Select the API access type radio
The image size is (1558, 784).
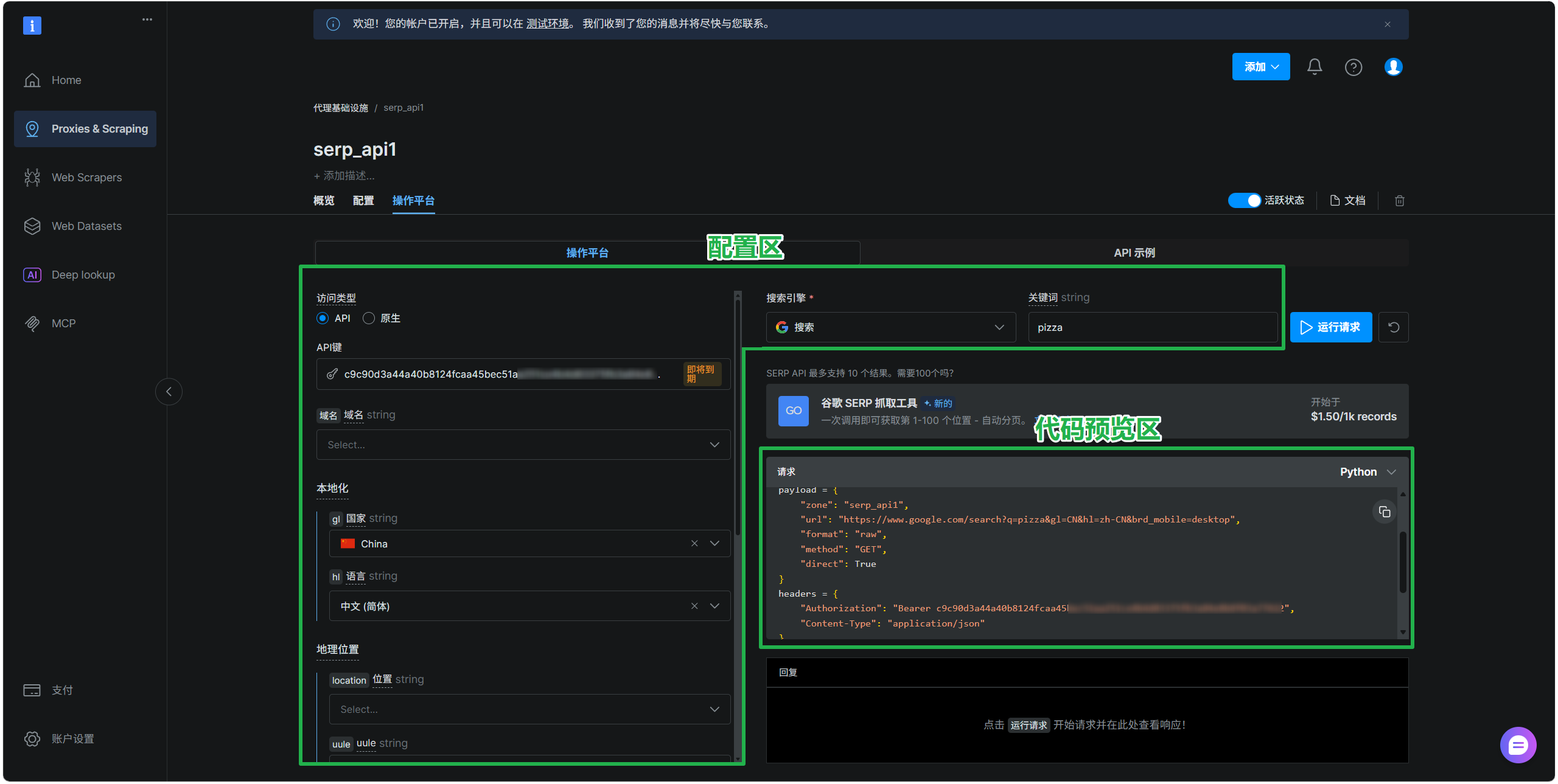tap(323, 318)
